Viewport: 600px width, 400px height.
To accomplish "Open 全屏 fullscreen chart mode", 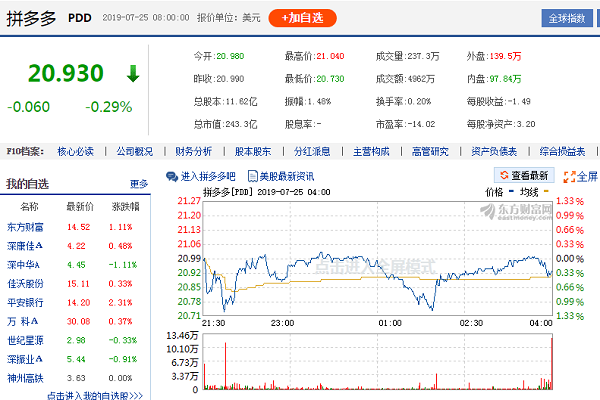I will [x=580, y=177].
